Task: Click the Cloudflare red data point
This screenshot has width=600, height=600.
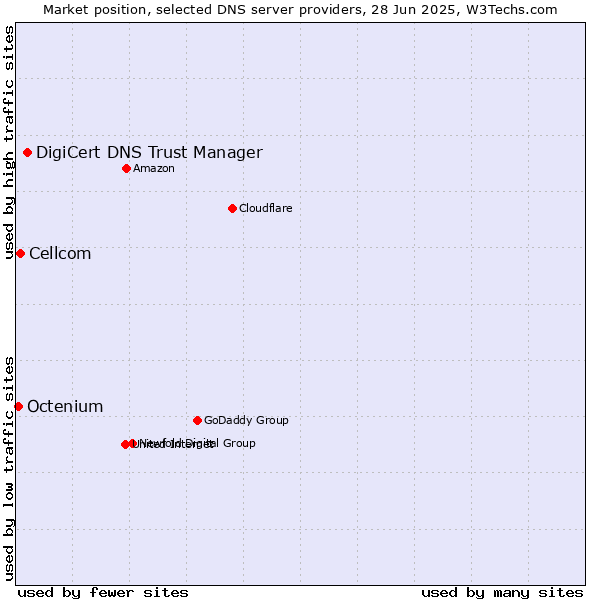Action: (x=232, y=209)
